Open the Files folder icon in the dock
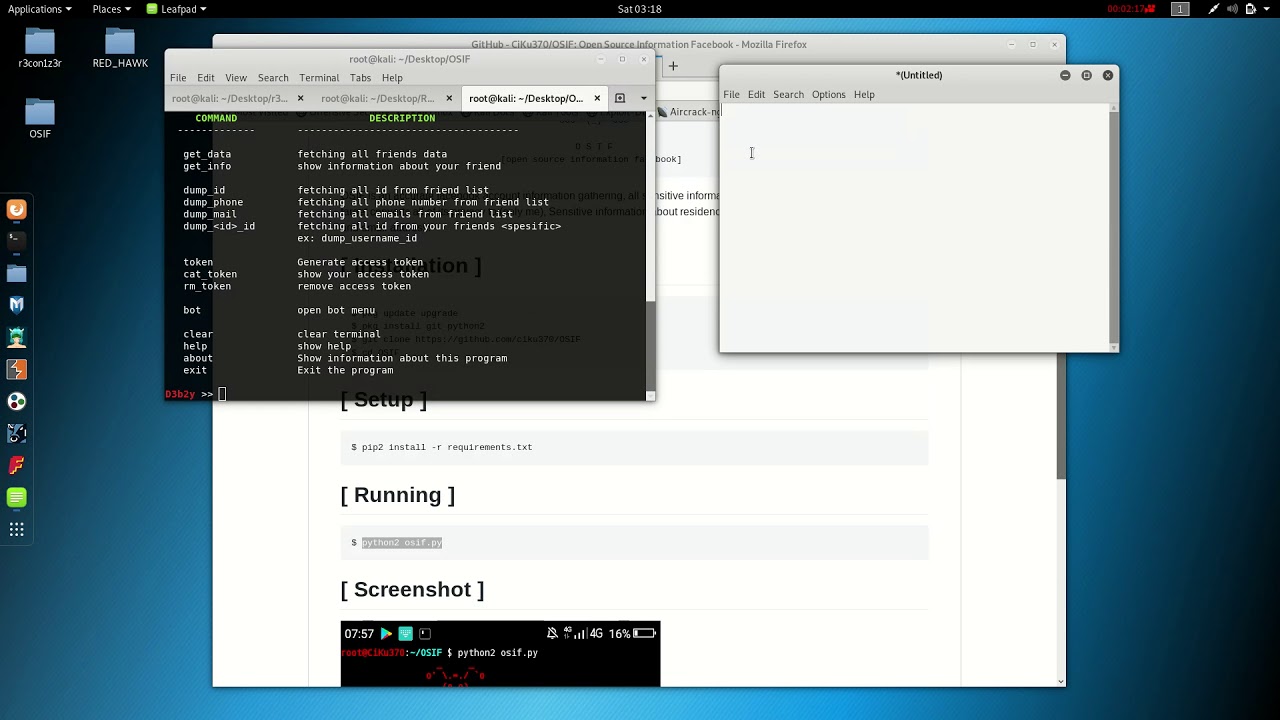Screen dimensions: 1280x720 pos(16,273)
